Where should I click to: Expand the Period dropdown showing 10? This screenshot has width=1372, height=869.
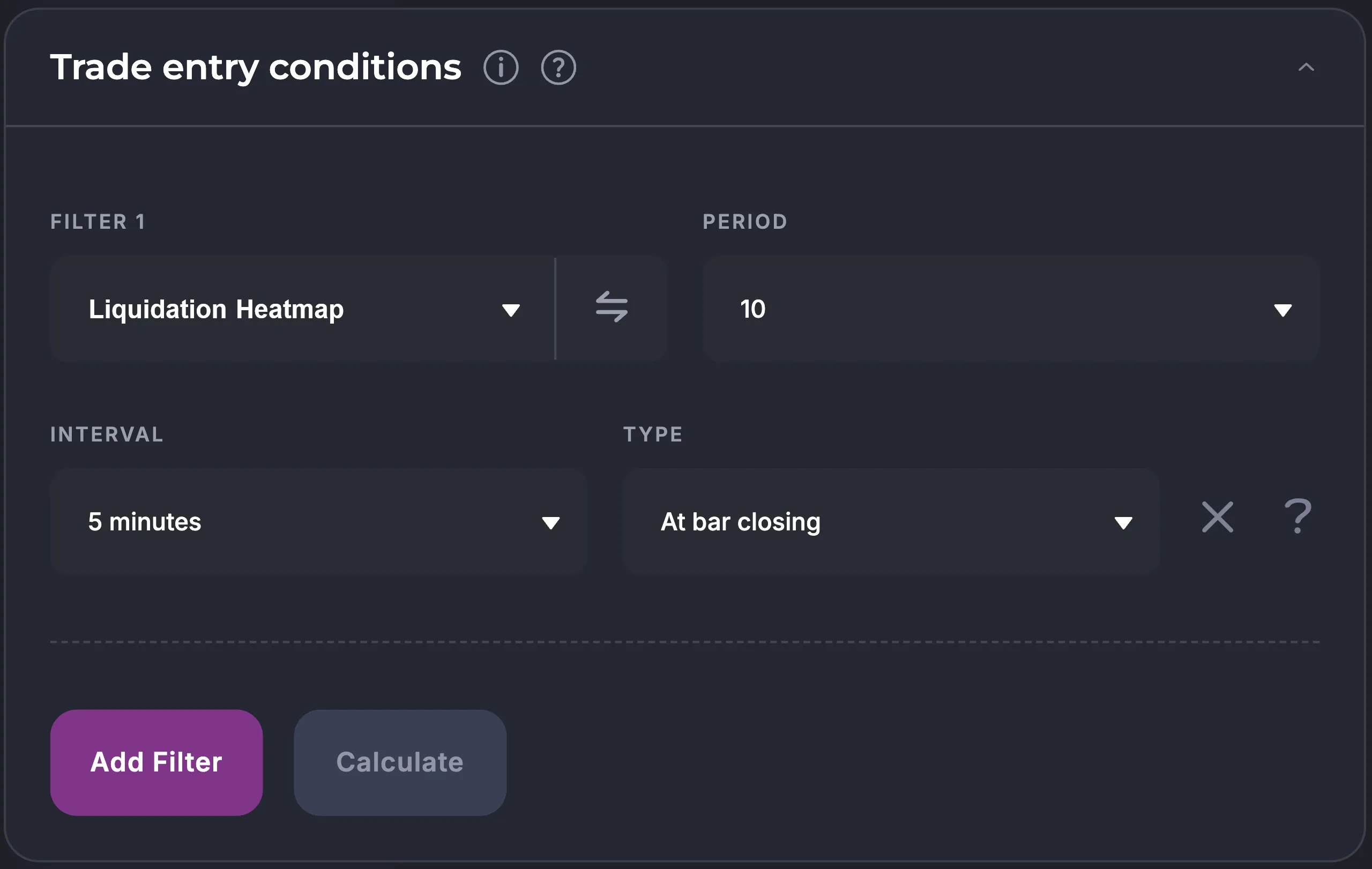point(1010,309)
